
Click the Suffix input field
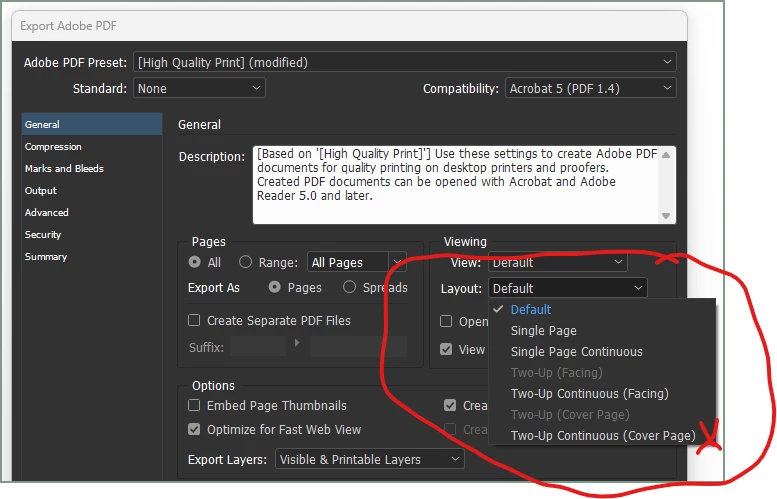coord(258,346)
